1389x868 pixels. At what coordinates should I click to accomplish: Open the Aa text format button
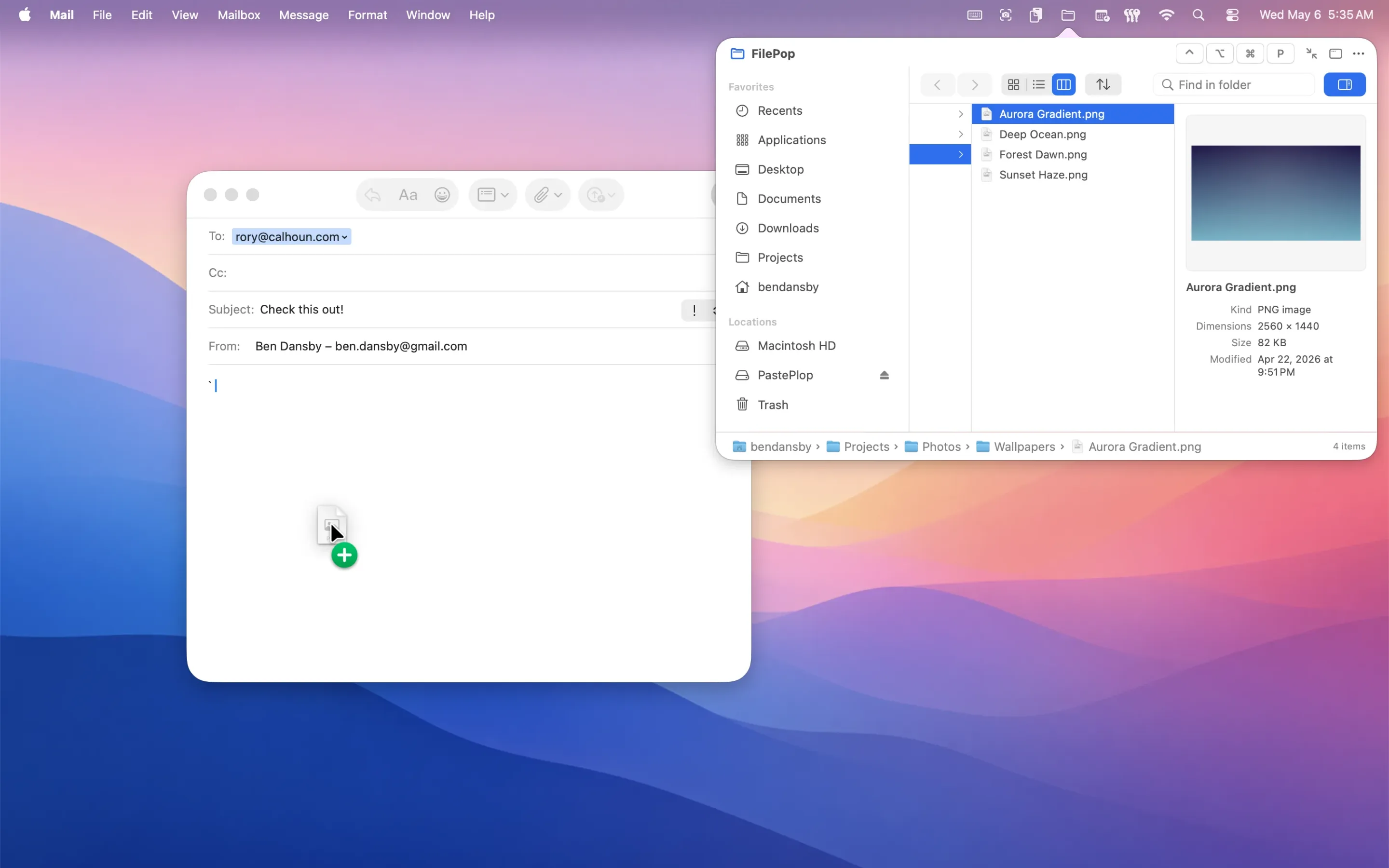(x=408, y=195)
